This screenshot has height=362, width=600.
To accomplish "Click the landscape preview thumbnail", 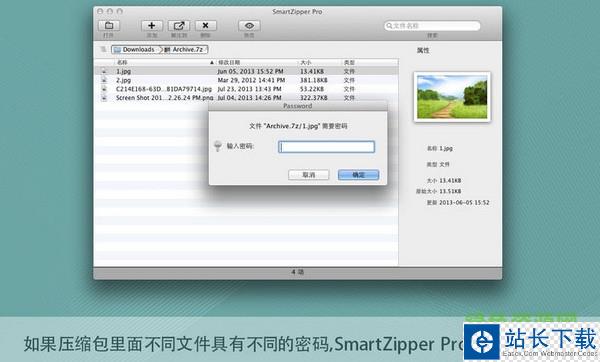I will 452,97.
